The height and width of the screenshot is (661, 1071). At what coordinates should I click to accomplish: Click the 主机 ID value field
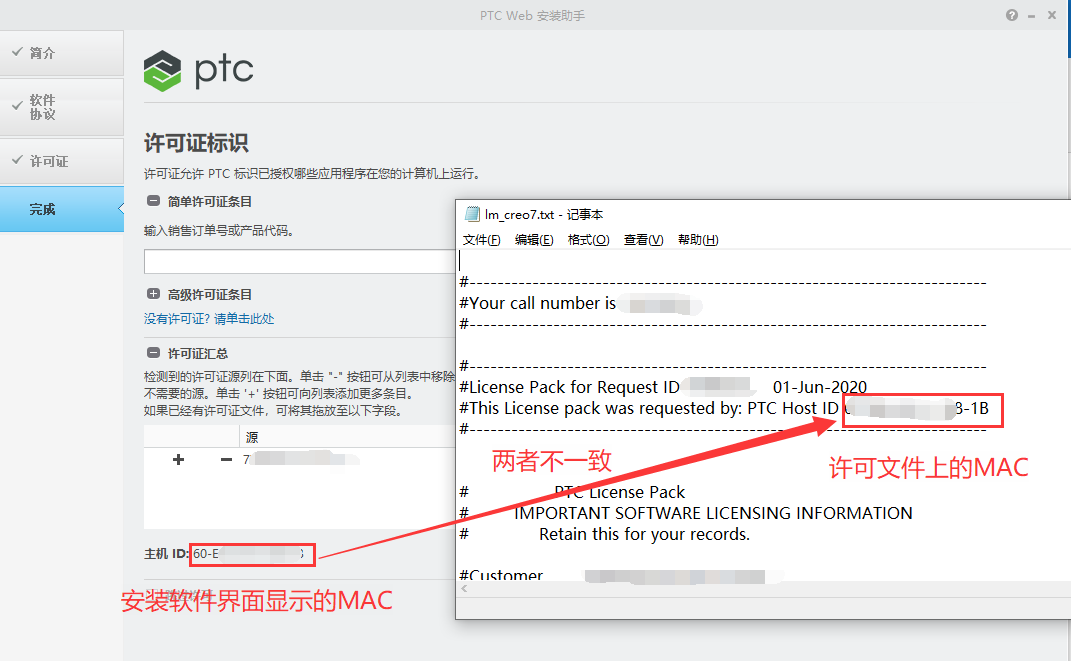point(252,554)
